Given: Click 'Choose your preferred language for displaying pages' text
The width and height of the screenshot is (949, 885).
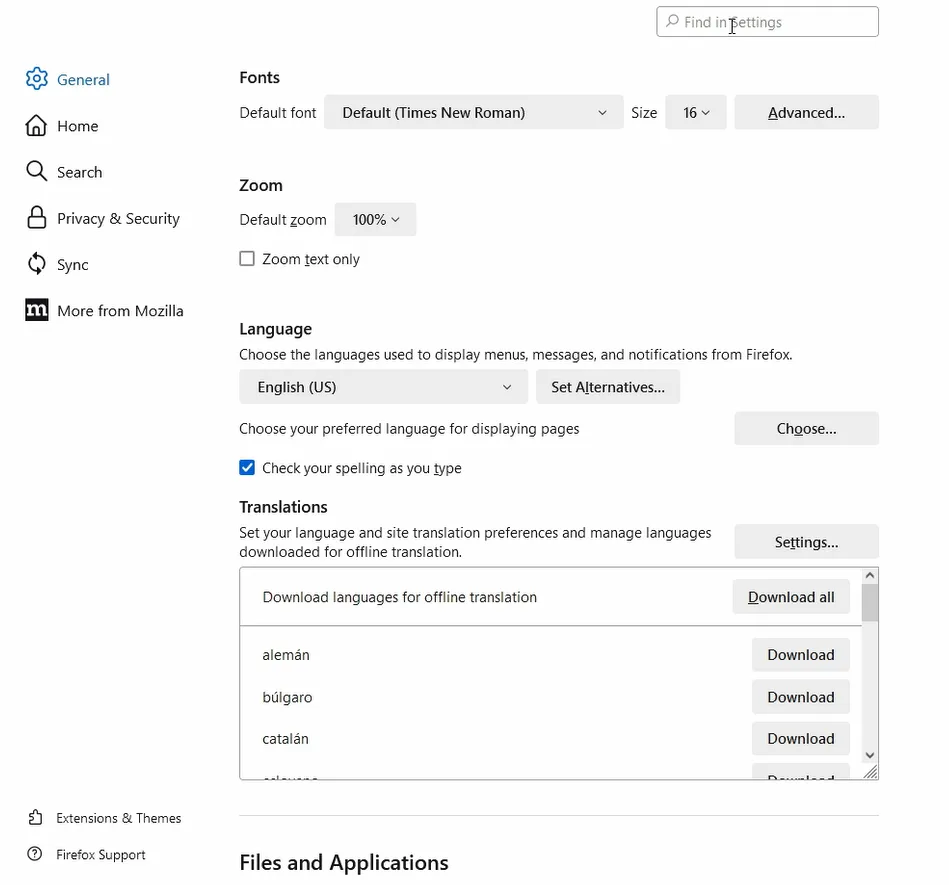Looking at the screenshot, I should (409, 429).
